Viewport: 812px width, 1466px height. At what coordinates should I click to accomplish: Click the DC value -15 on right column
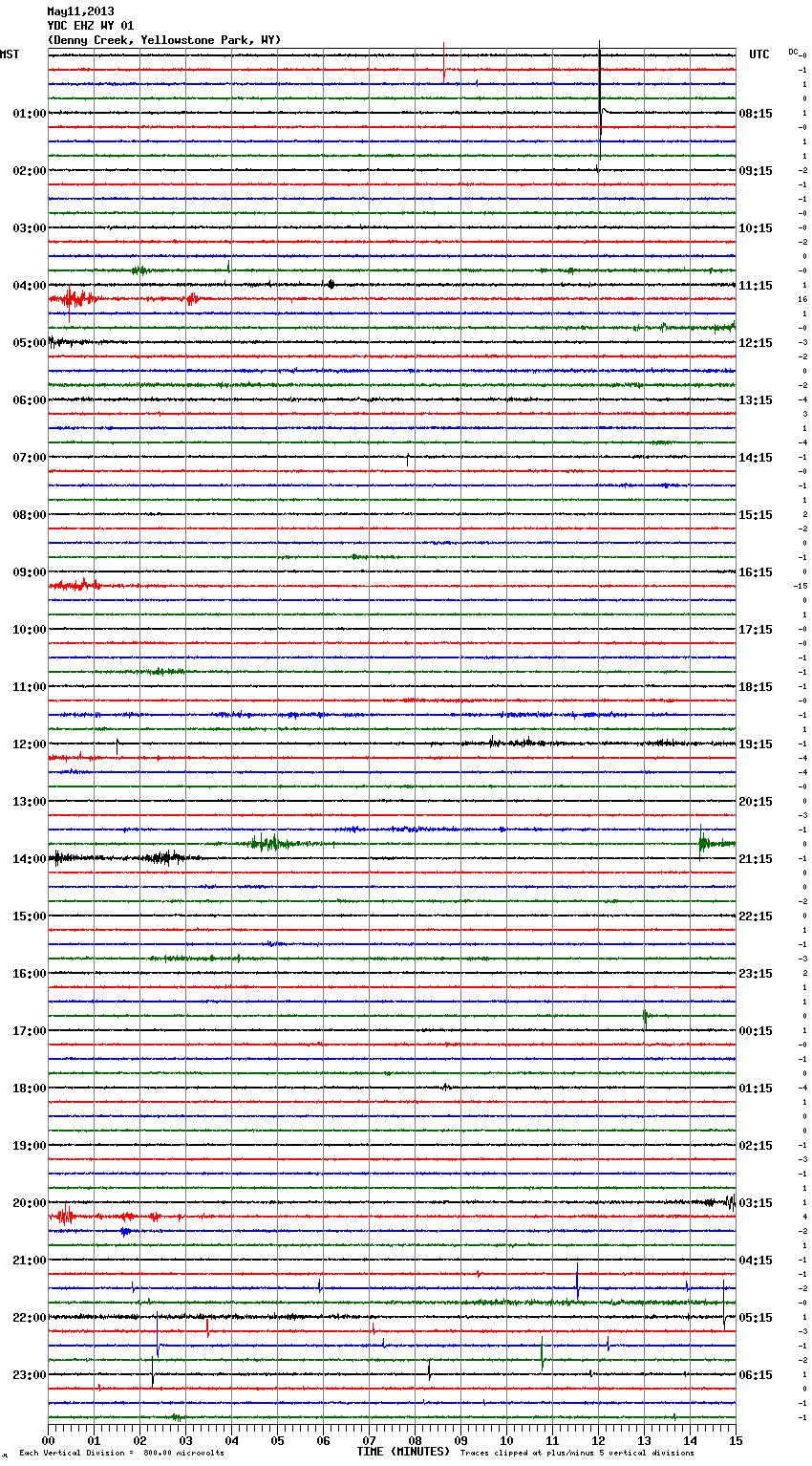point(801,586)
